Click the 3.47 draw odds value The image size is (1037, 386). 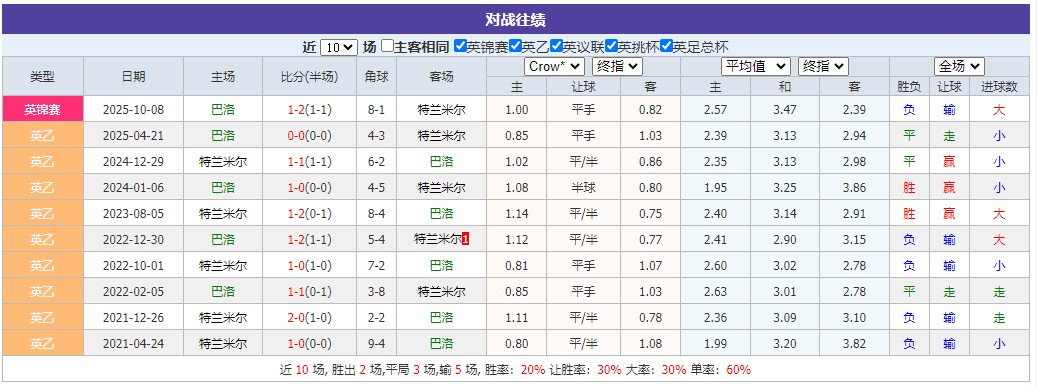784,110
